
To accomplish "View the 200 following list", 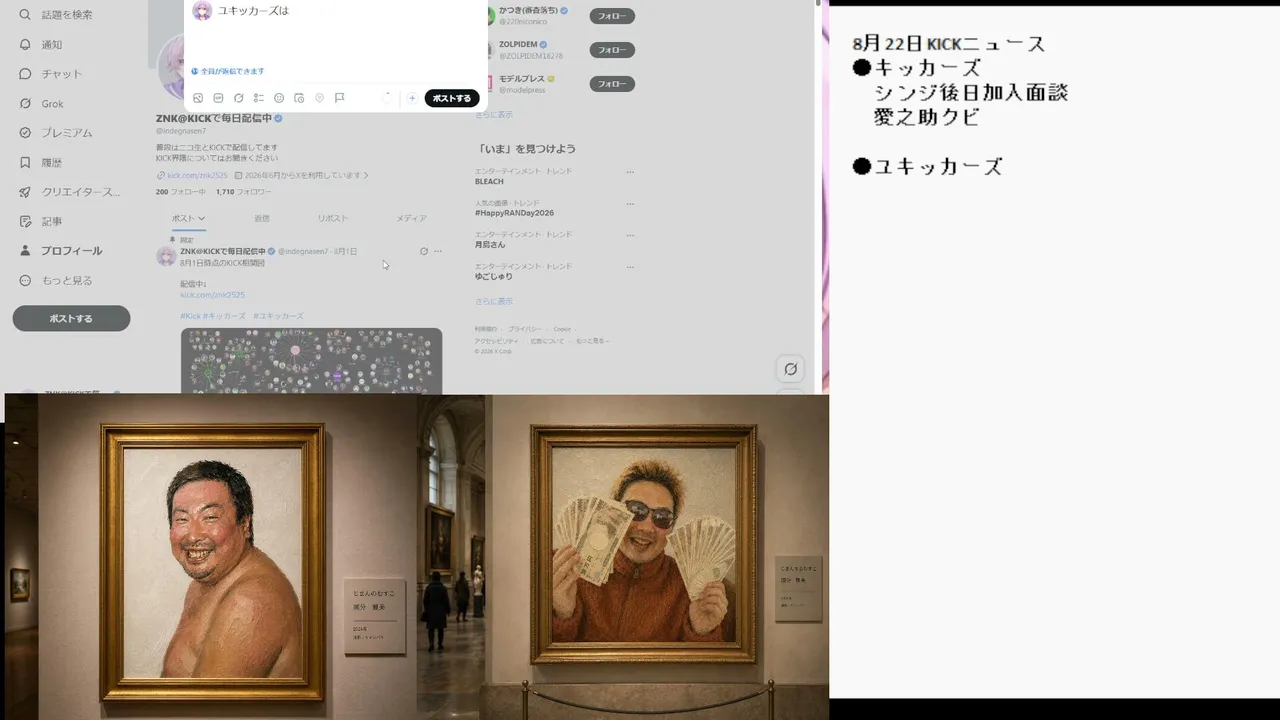I will click(x=181, y=192).
